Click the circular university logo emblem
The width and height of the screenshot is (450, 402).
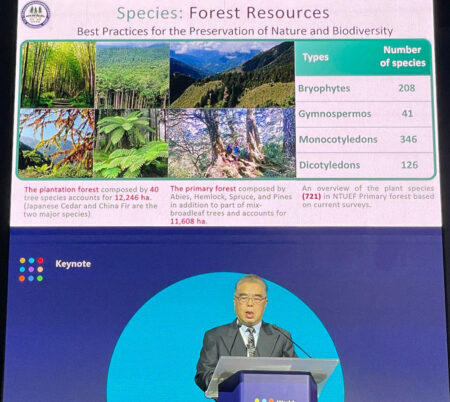pyautogui.click(x=35, y=14)
